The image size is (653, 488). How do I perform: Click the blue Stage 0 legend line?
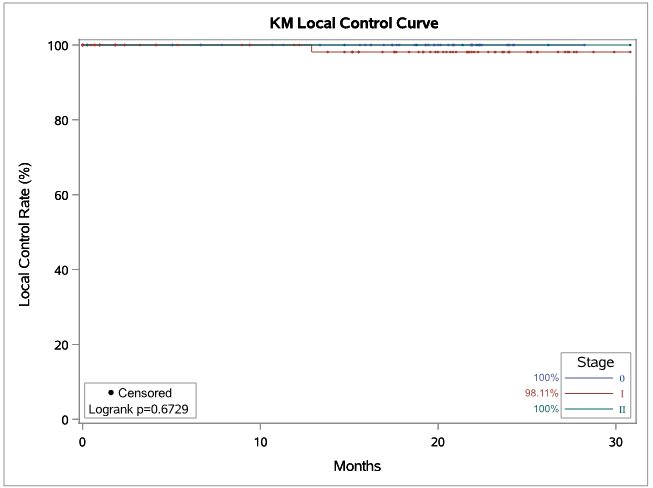coord(588,379)
